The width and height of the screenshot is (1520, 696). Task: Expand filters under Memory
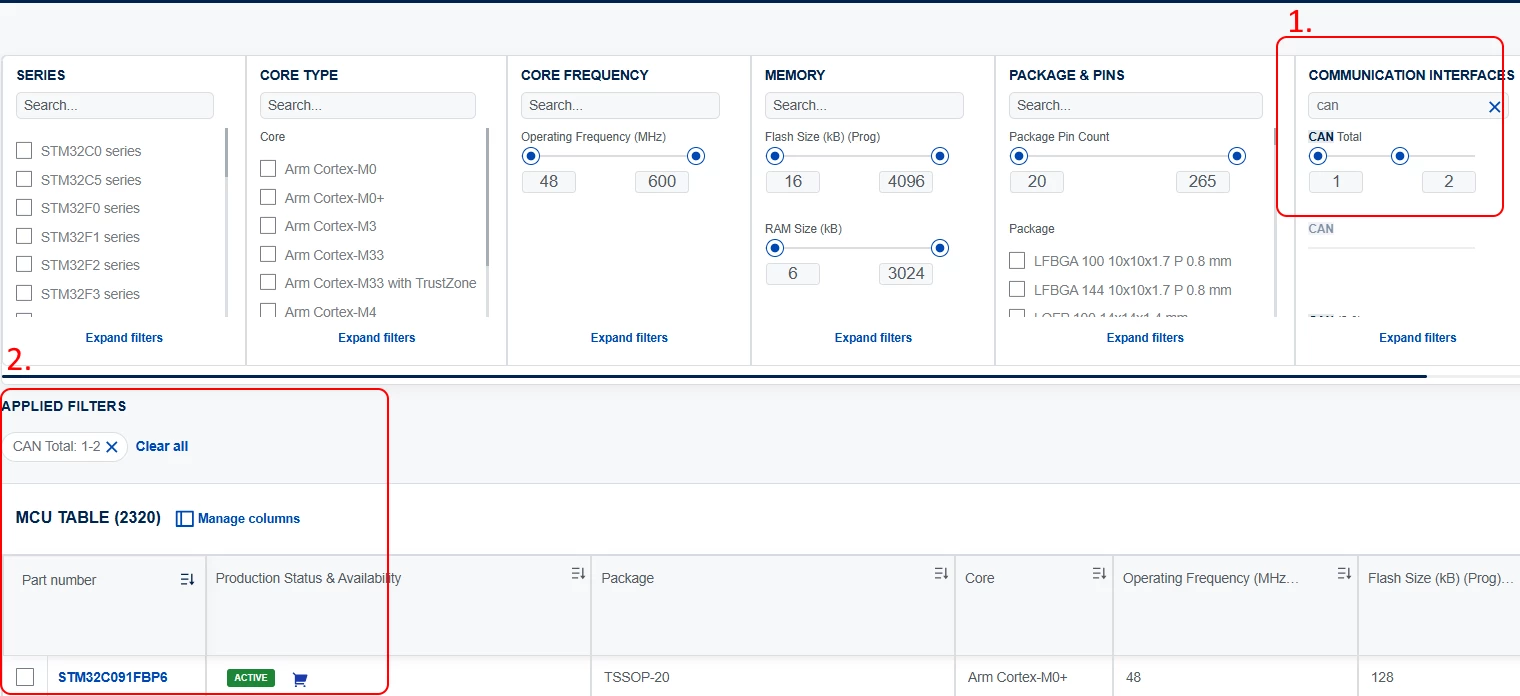(873, 338)
